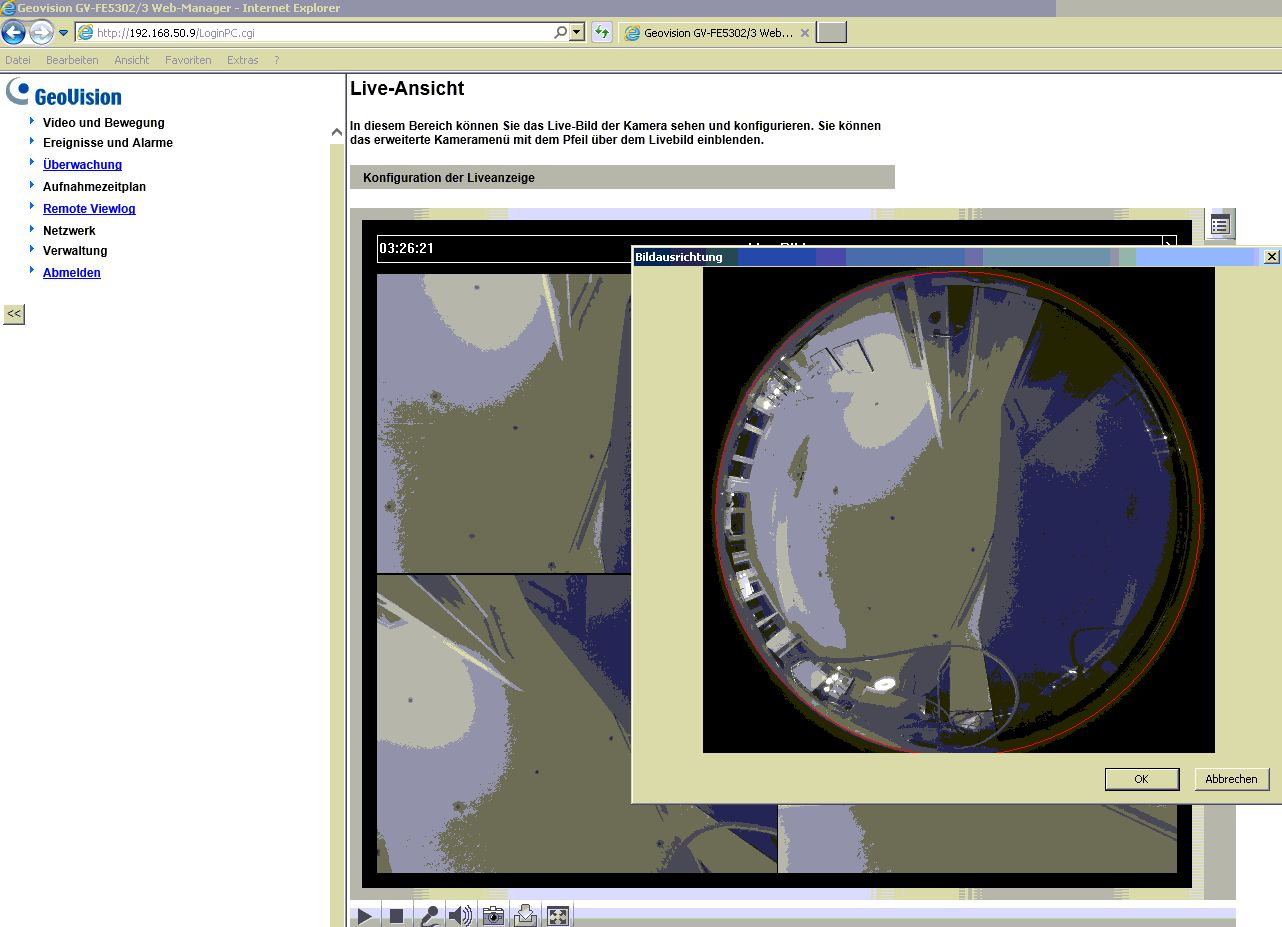Go back with the browser back arrow
Screen dimensions: 1282x927
click(14, 33)
